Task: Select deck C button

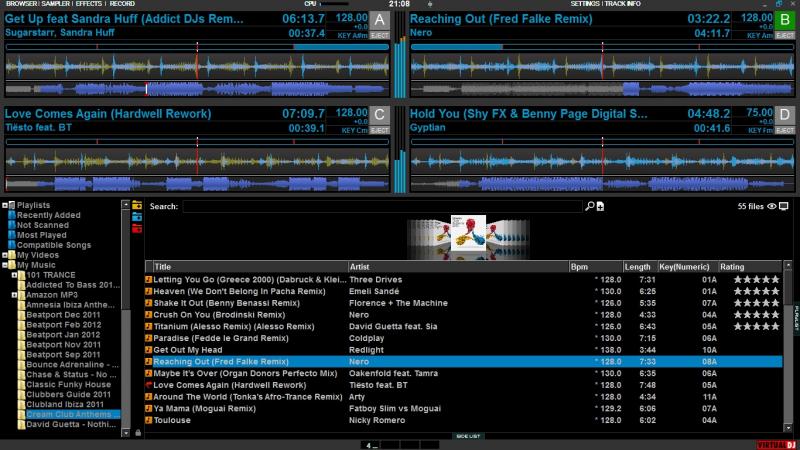Action: (379, 115)
